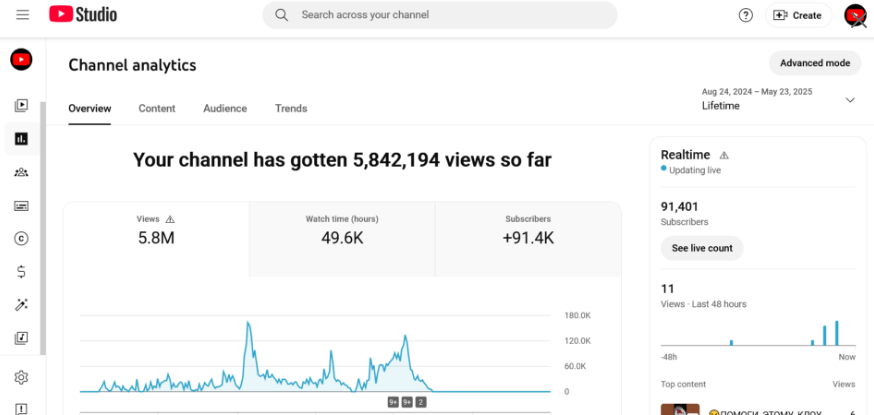Screen dimensions: 874x415
Task: Select the Watch time (hours) metric card
Action: tap(342, 239)
